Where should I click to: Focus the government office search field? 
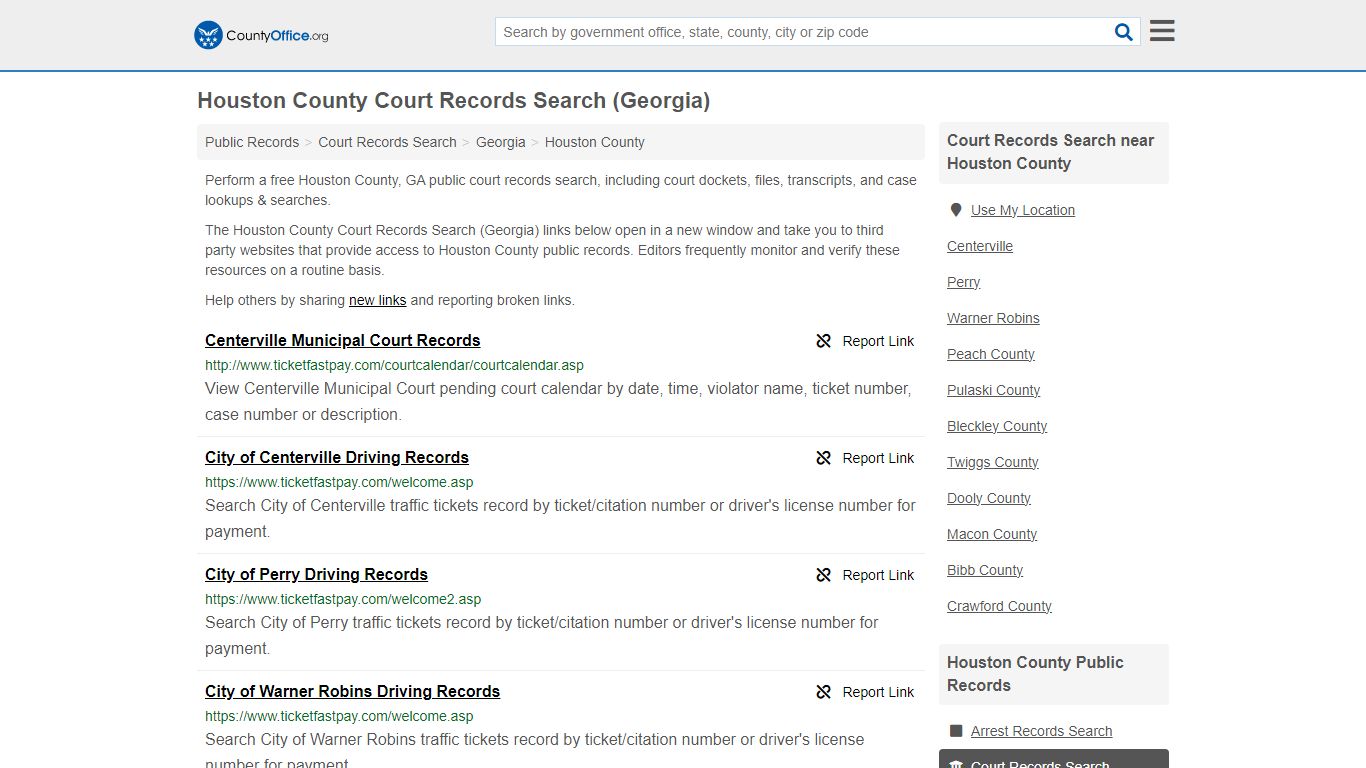pos(803,32)
